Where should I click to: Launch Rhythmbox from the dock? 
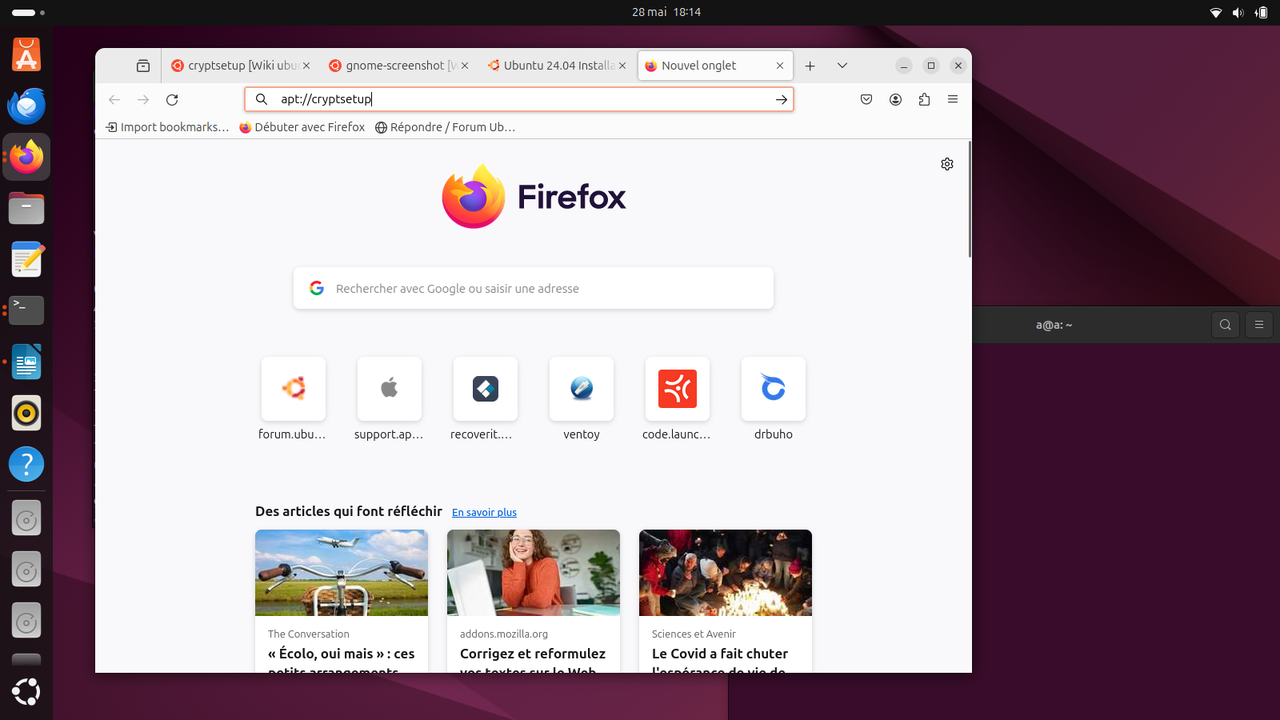tap(27, 413)
